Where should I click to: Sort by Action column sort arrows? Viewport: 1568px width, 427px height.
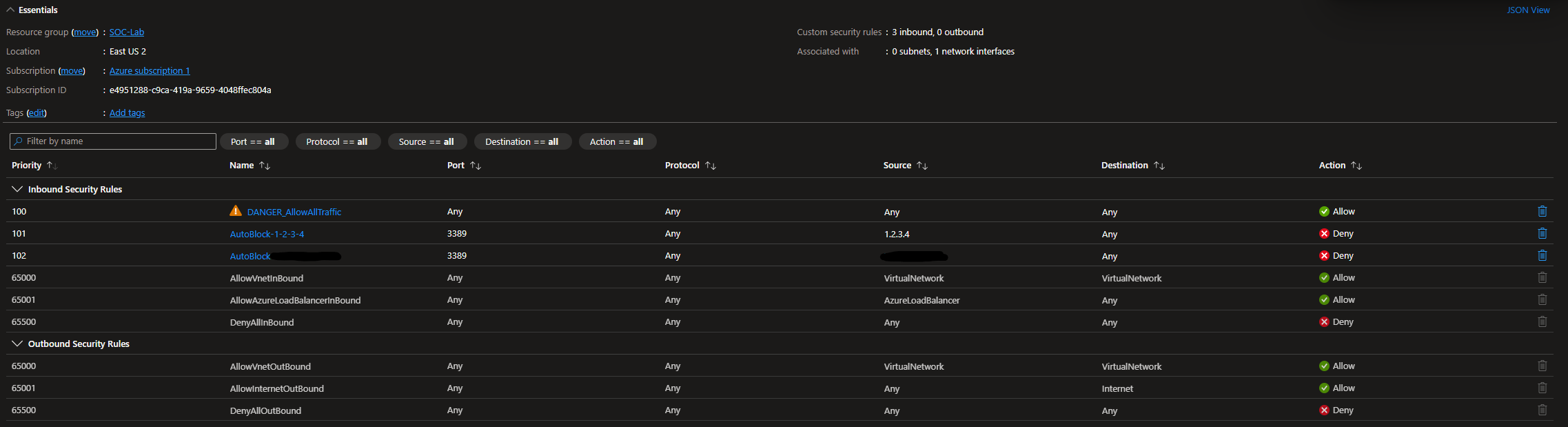coord(1356,166)
